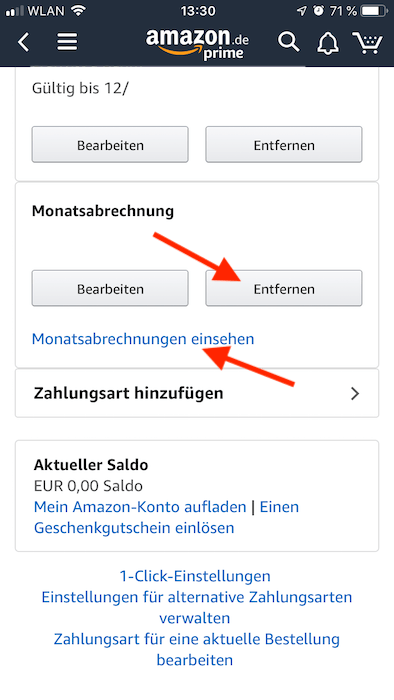Click Entfernen for the card valid until 12/
This screenshot has width=394, height=700.
coord(284,145)
